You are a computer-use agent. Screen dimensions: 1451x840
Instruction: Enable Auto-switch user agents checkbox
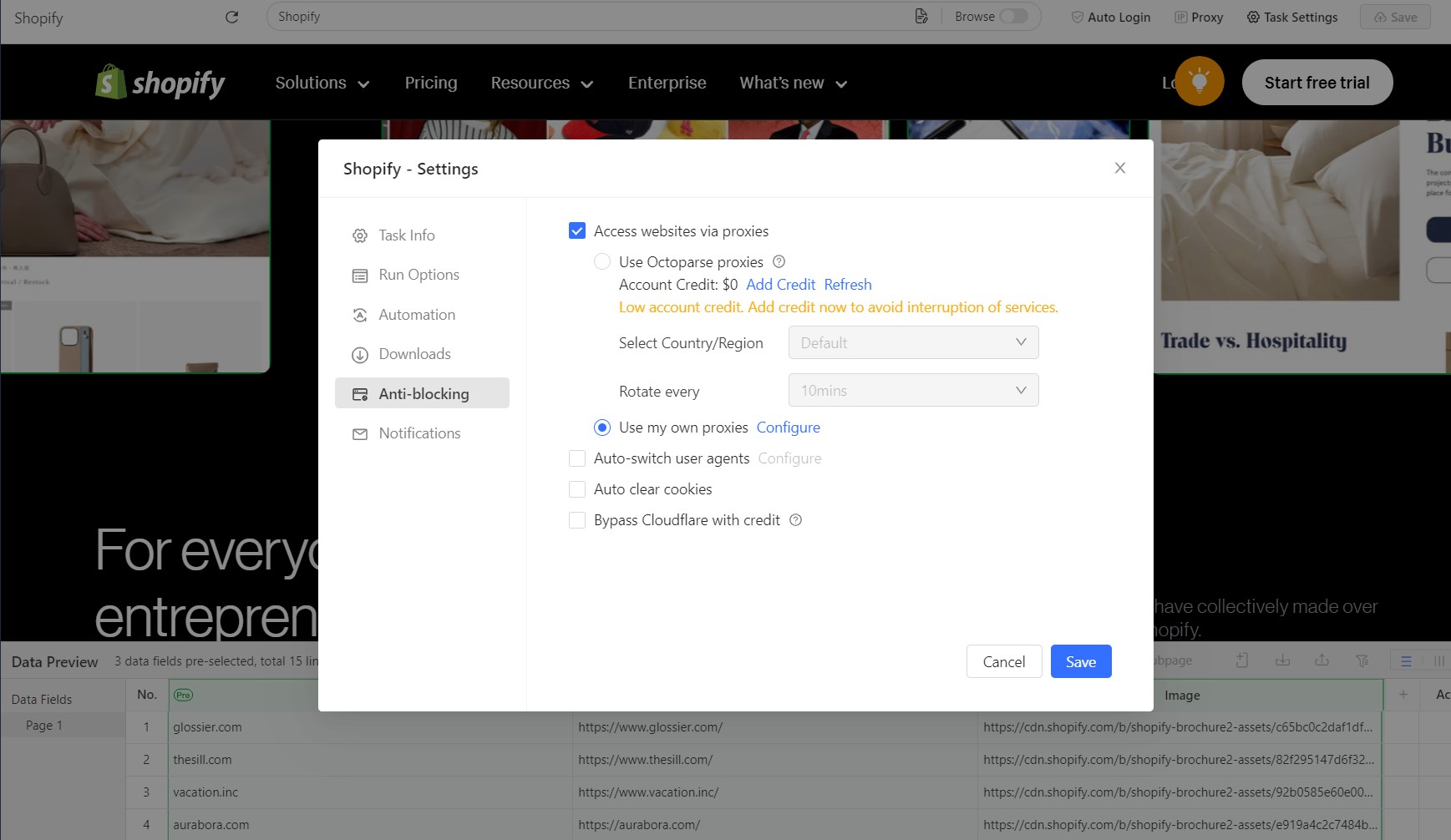[x=577, y=458]
